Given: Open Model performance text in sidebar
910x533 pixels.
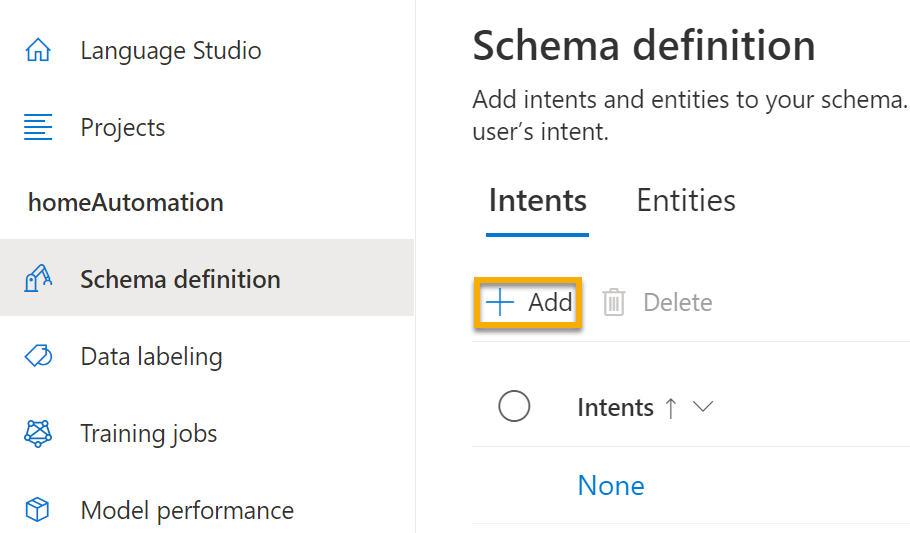Looking at the screenshot, I should click(x=187, y=511).
